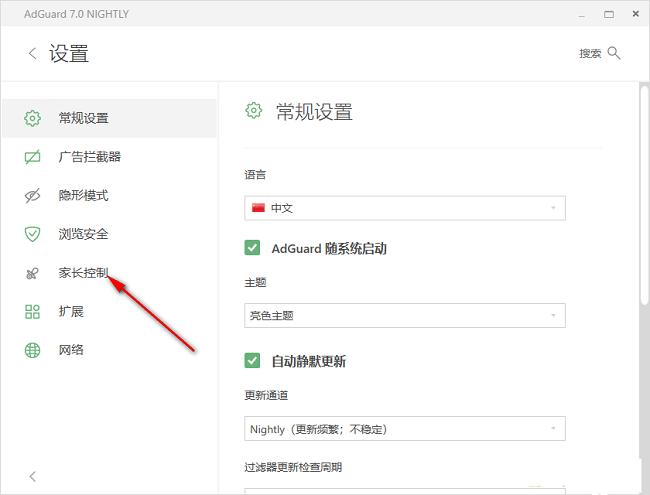
Task: Expand the 主题 theme dropdown
Action: pyautogui.click(x=405, y=316)
